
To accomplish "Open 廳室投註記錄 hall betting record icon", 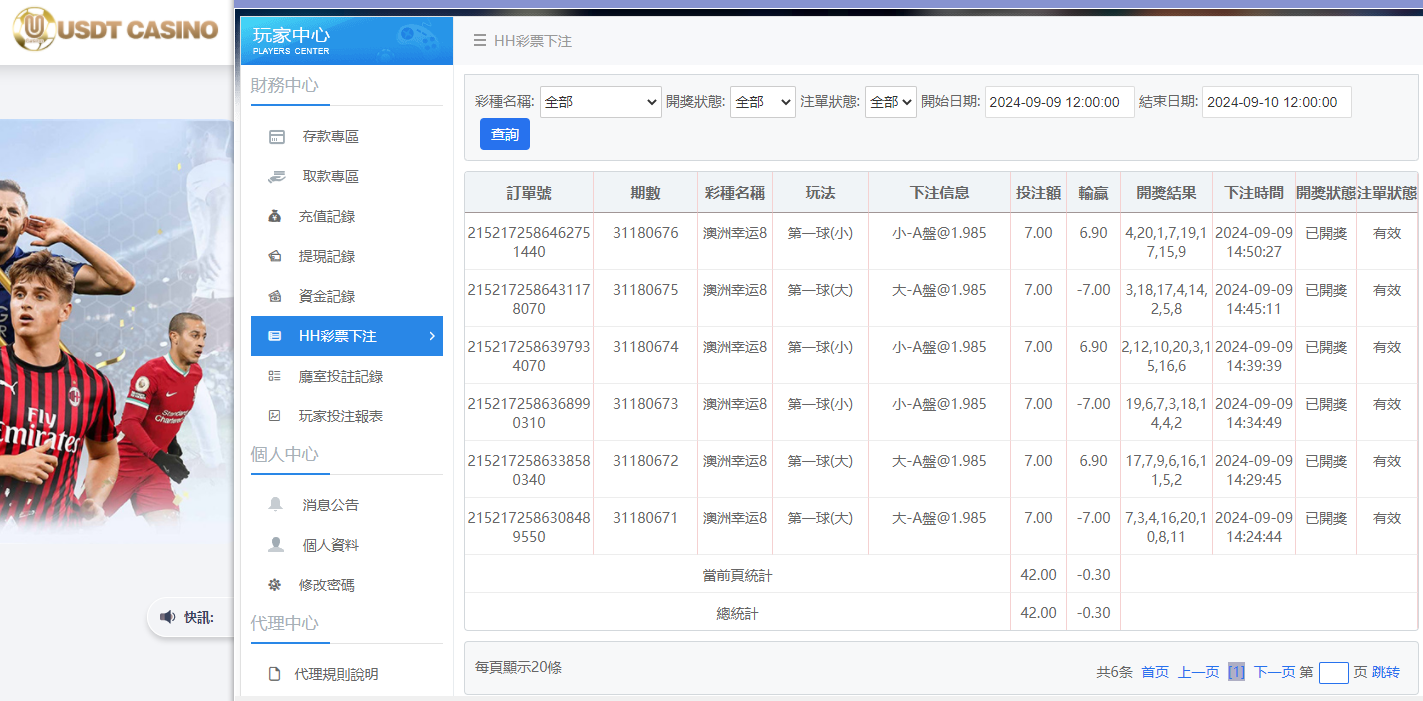I will coord(275,376).
